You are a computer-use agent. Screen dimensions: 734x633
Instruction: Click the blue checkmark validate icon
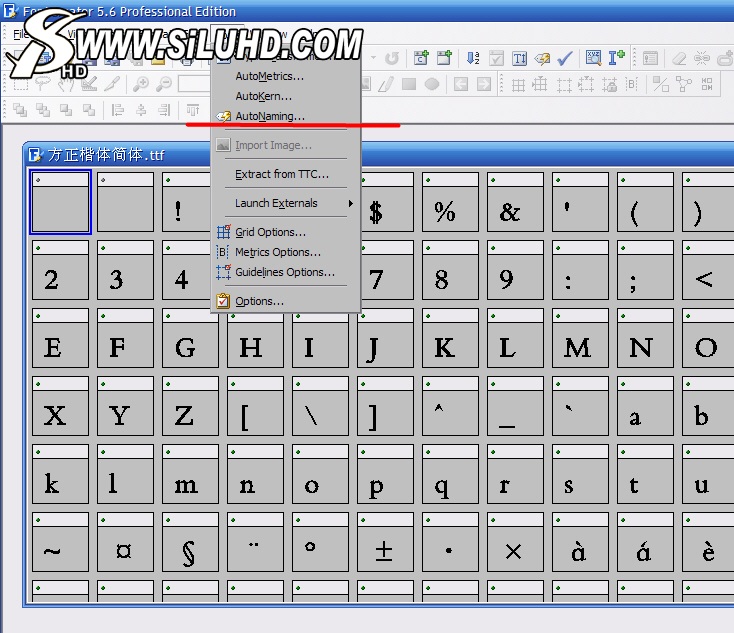point(565,59)
